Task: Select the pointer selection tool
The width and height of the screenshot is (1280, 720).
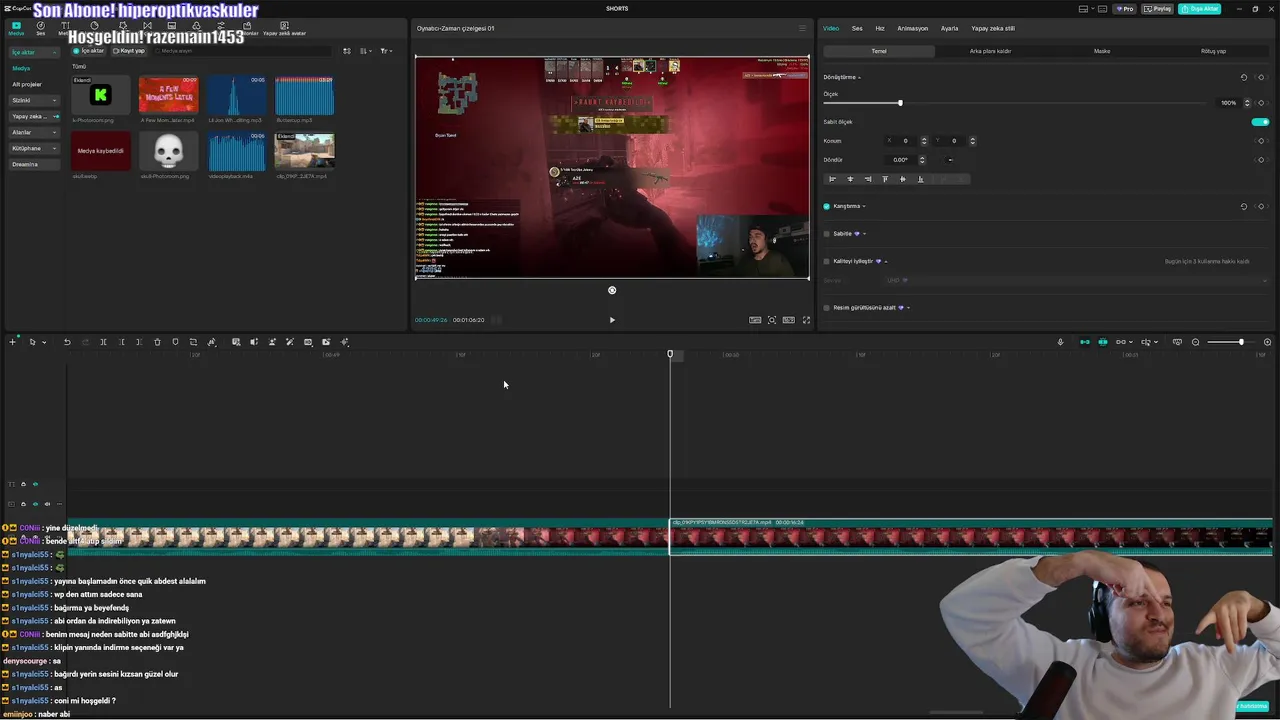Action: point(32,342)
